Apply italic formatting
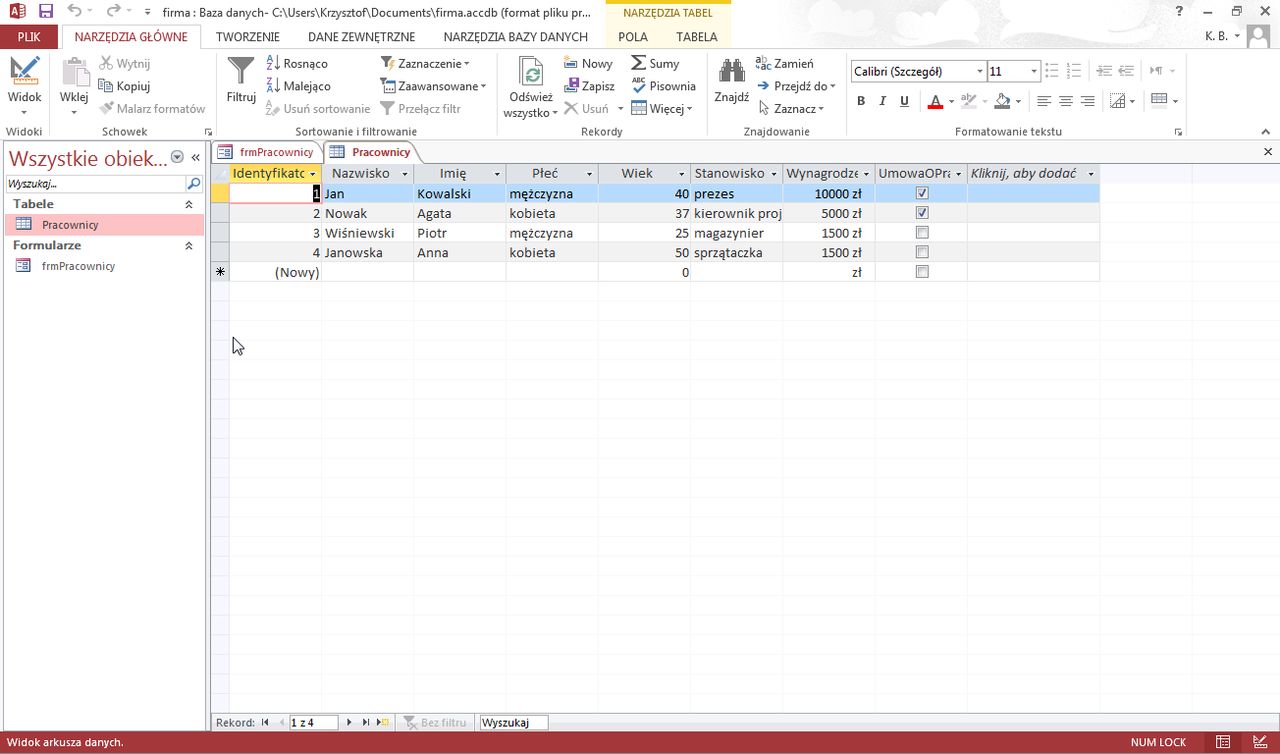Image resolution: width=1280 pixels, height=754 pixels. tap(883, 101)
